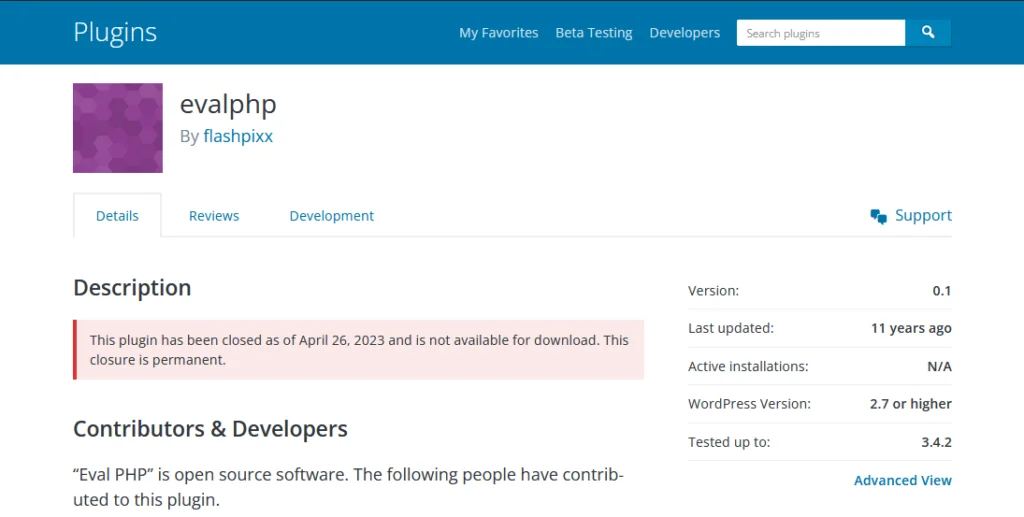Click the Plugins header title

pos(115,32)
